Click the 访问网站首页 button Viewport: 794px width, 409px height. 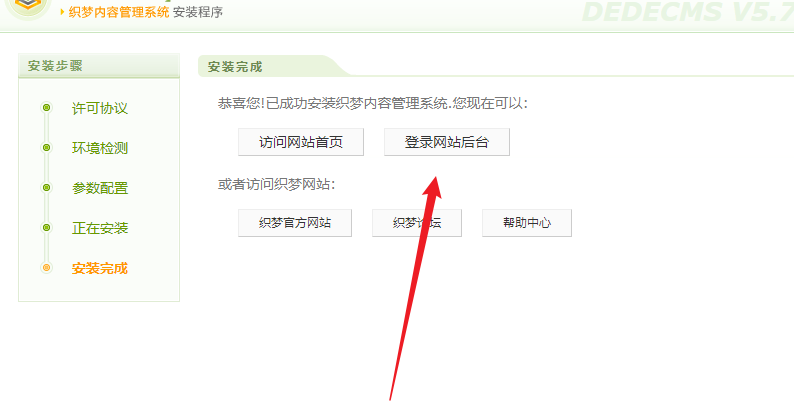click(x=301, y=142)
